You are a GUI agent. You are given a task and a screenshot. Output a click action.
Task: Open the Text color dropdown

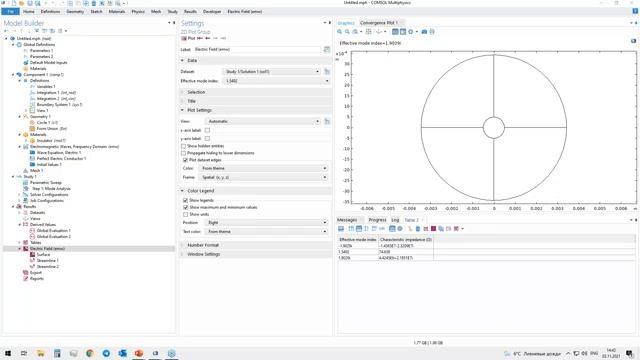[266, 231]
